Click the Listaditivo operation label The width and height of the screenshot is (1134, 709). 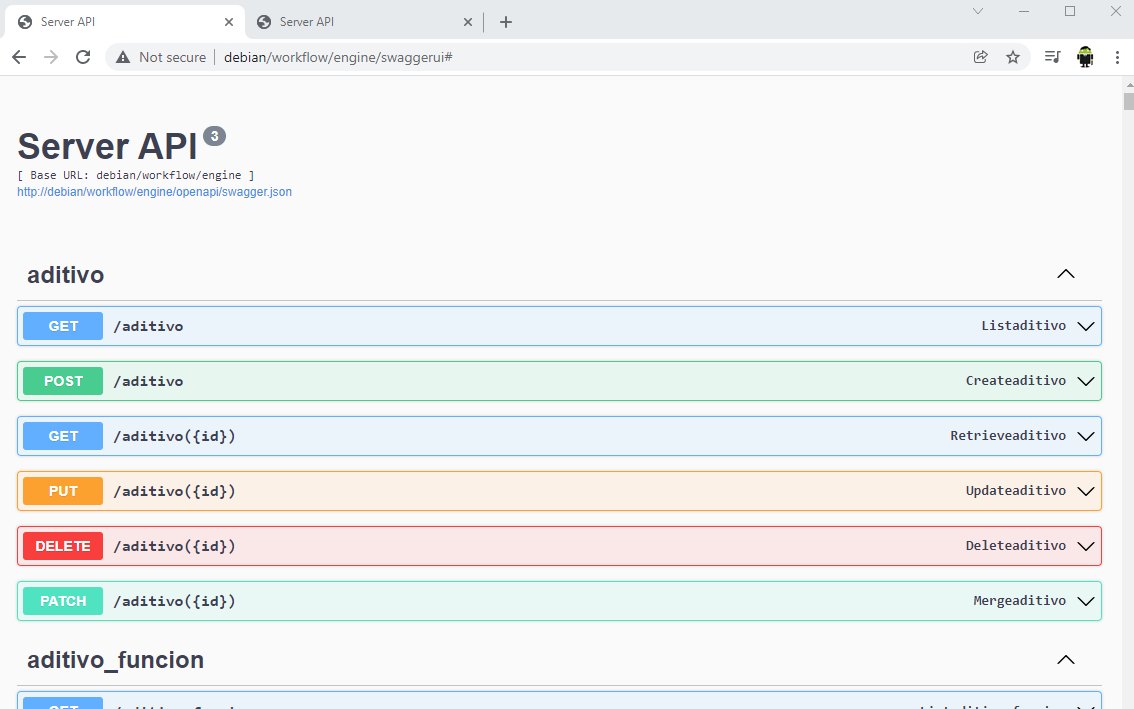click(1023, 326)
